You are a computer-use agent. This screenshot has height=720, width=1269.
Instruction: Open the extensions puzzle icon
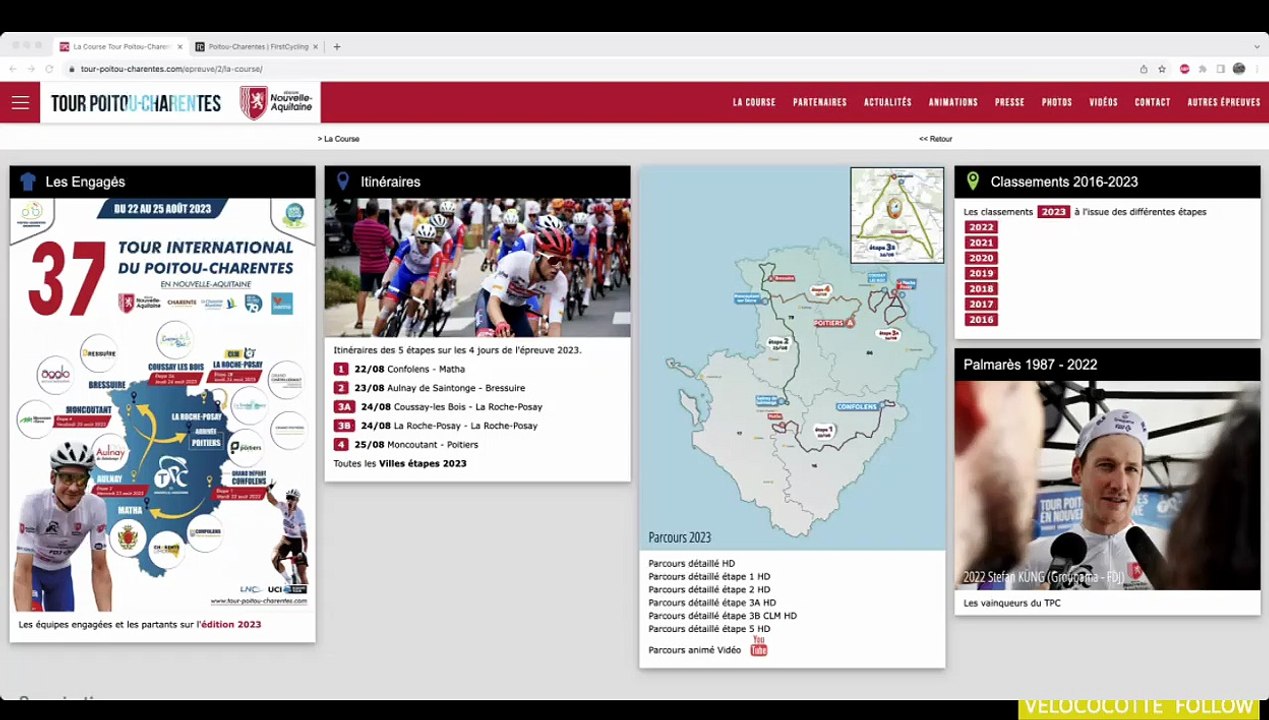tap(1202, 69)
